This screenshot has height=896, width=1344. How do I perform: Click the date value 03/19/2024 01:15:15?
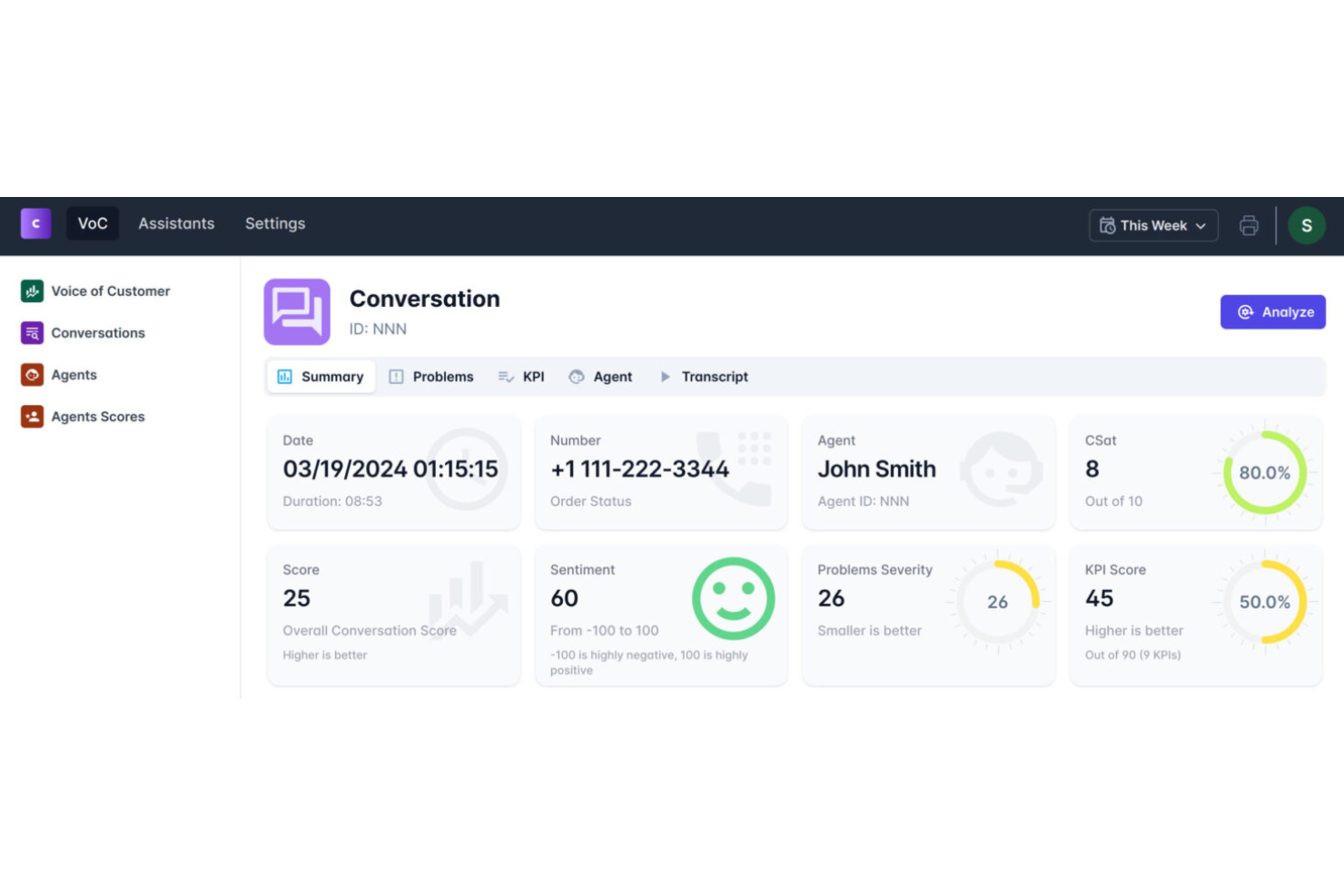point(390,468)
